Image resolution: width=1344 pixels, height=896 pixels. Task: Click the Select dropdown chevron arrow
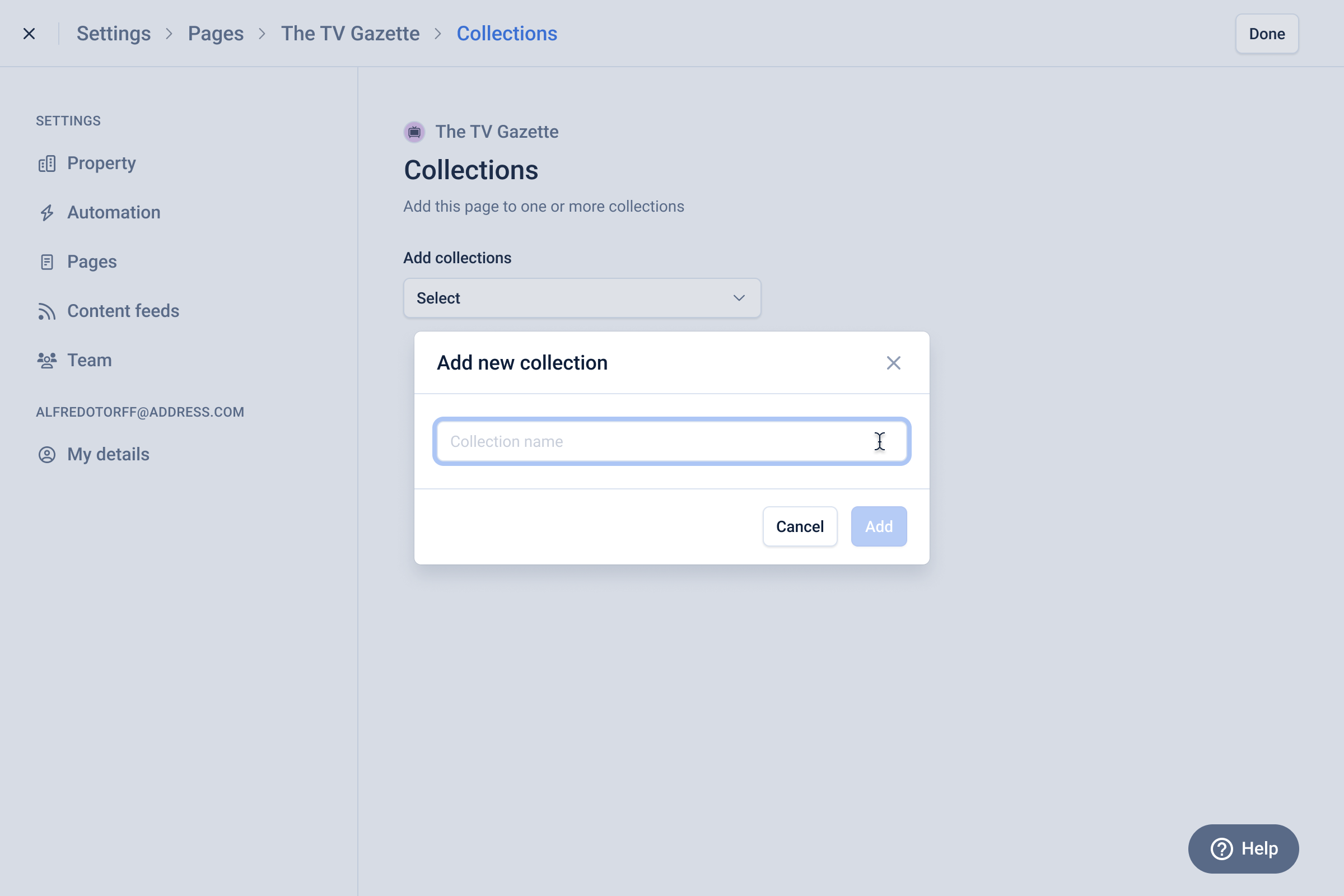click(x=739, y=298)
